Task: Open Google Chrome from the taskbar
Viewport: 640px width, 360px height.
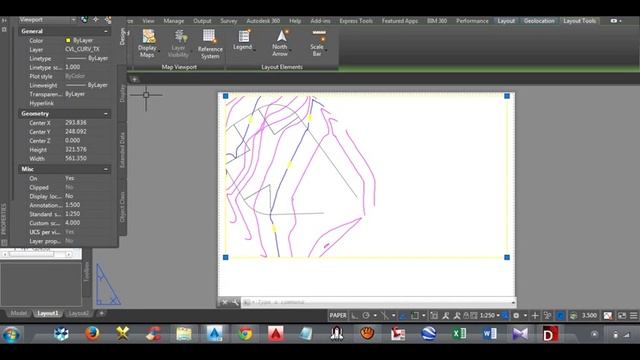Action: pos(245,334)
